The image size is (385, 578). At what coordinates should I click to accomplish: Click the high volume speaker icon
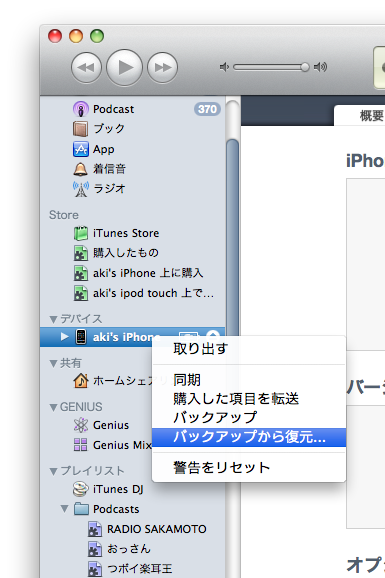[320, 67]
